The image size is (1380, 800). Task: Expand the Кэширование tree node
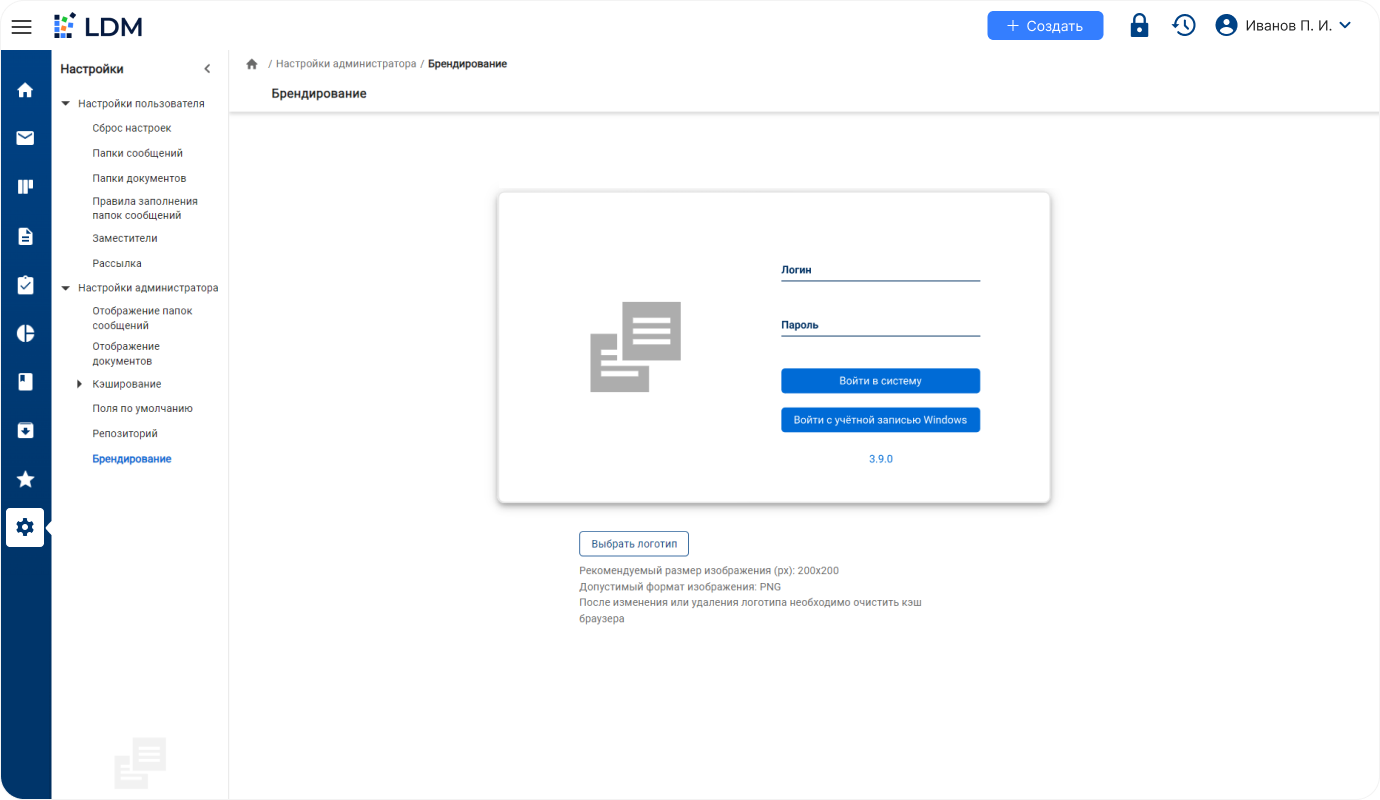(80, 384)
